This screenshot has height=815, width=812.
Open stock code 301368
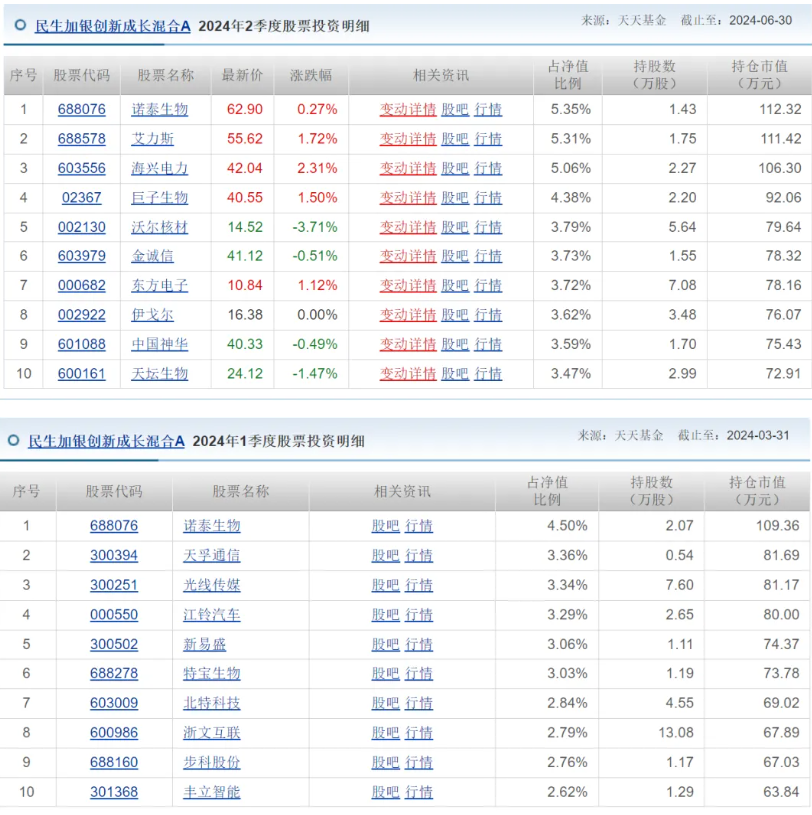(114, 792)
